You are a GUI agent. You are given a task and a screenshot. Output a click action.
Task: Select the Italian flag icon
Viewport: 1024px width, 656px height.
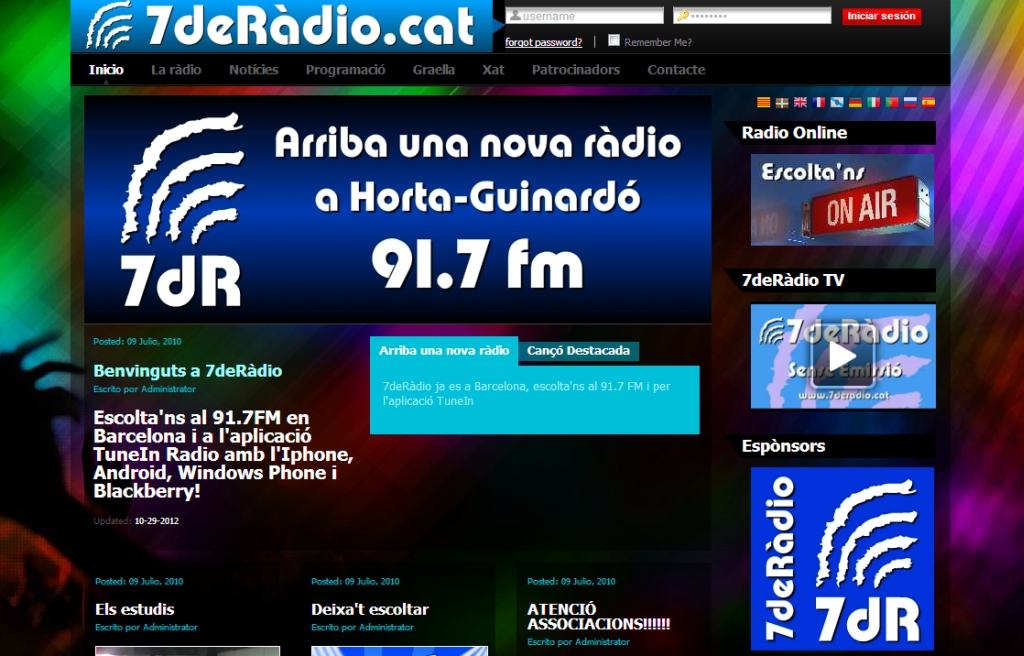point(873,102)
